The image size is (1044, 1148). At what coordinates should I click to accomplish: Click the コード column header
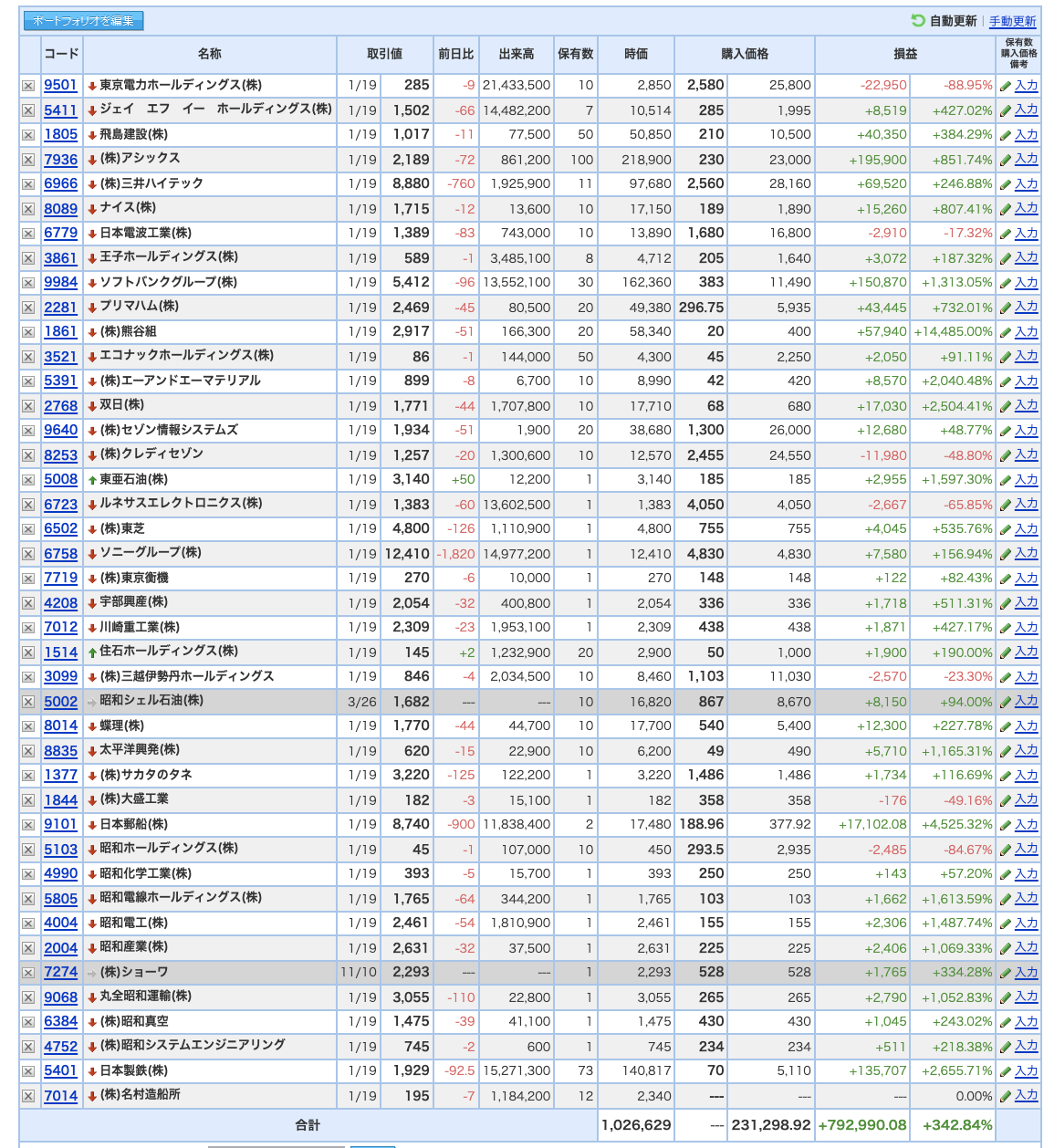[61, 54]
